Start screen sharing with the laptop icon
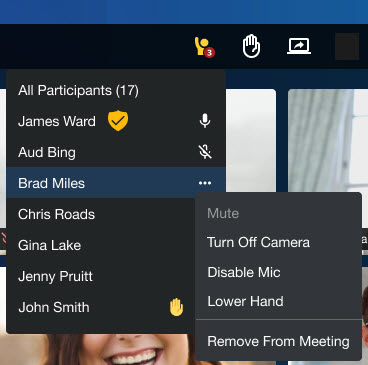Image resolution: width=368 pixels, height=365 pixels. (299, 46)
